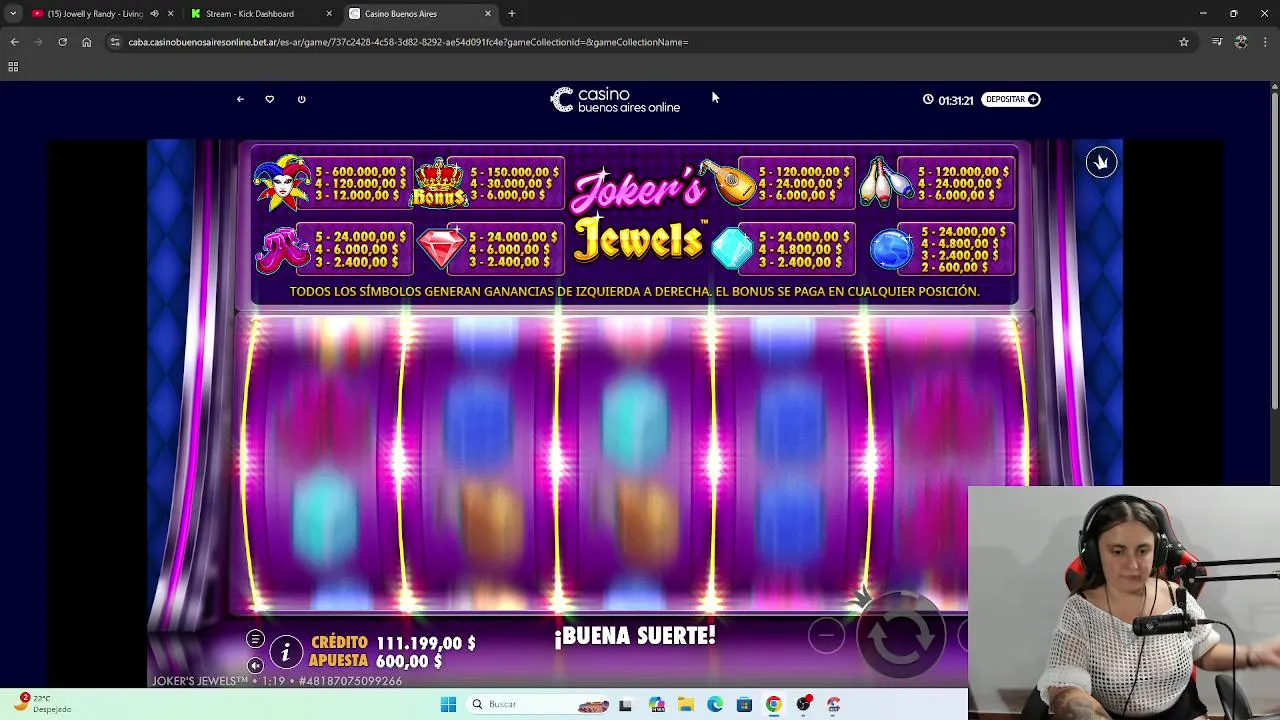Add game to favorites heart icon

pos(269,99)
